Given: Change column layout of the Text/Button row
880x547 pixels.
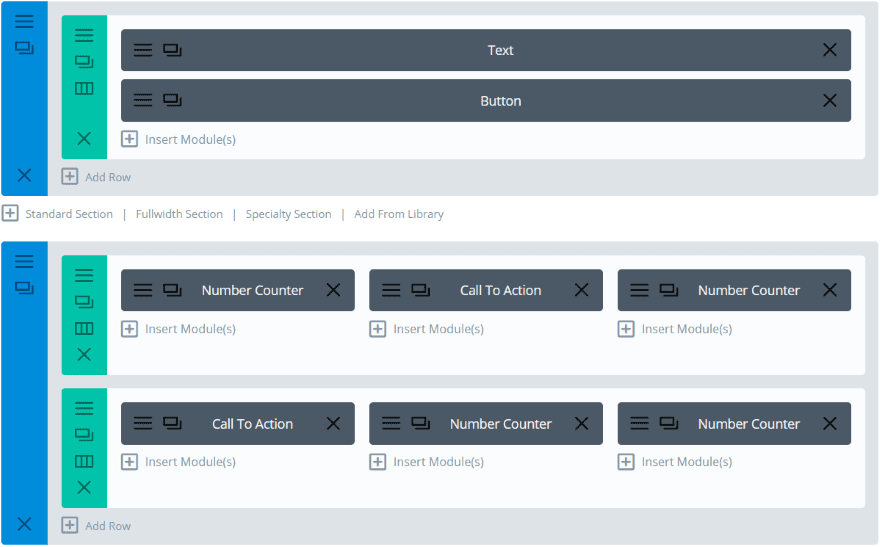Looking at the screenshot, I should [x=84, y=88].
